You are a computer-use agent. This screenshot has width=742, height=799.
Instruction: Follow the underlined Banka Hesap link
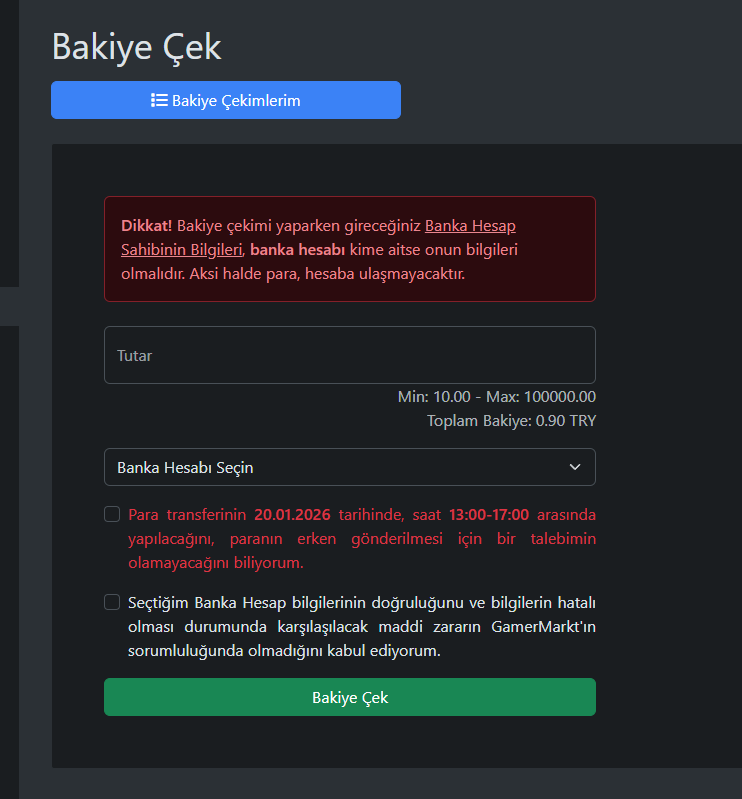pos(470,226)
